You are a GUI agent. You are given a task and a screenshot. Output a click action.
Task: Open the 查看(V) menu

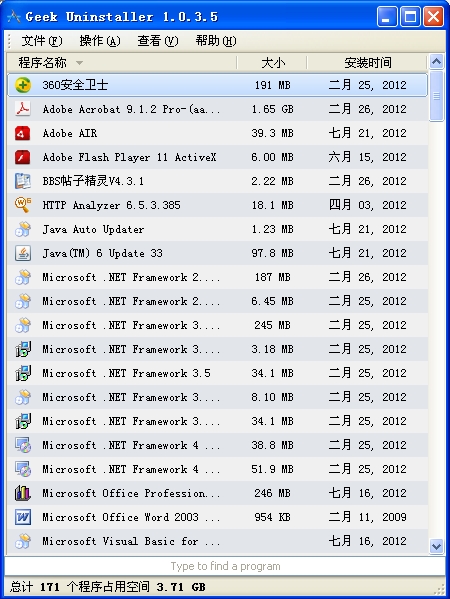(158, 40)
